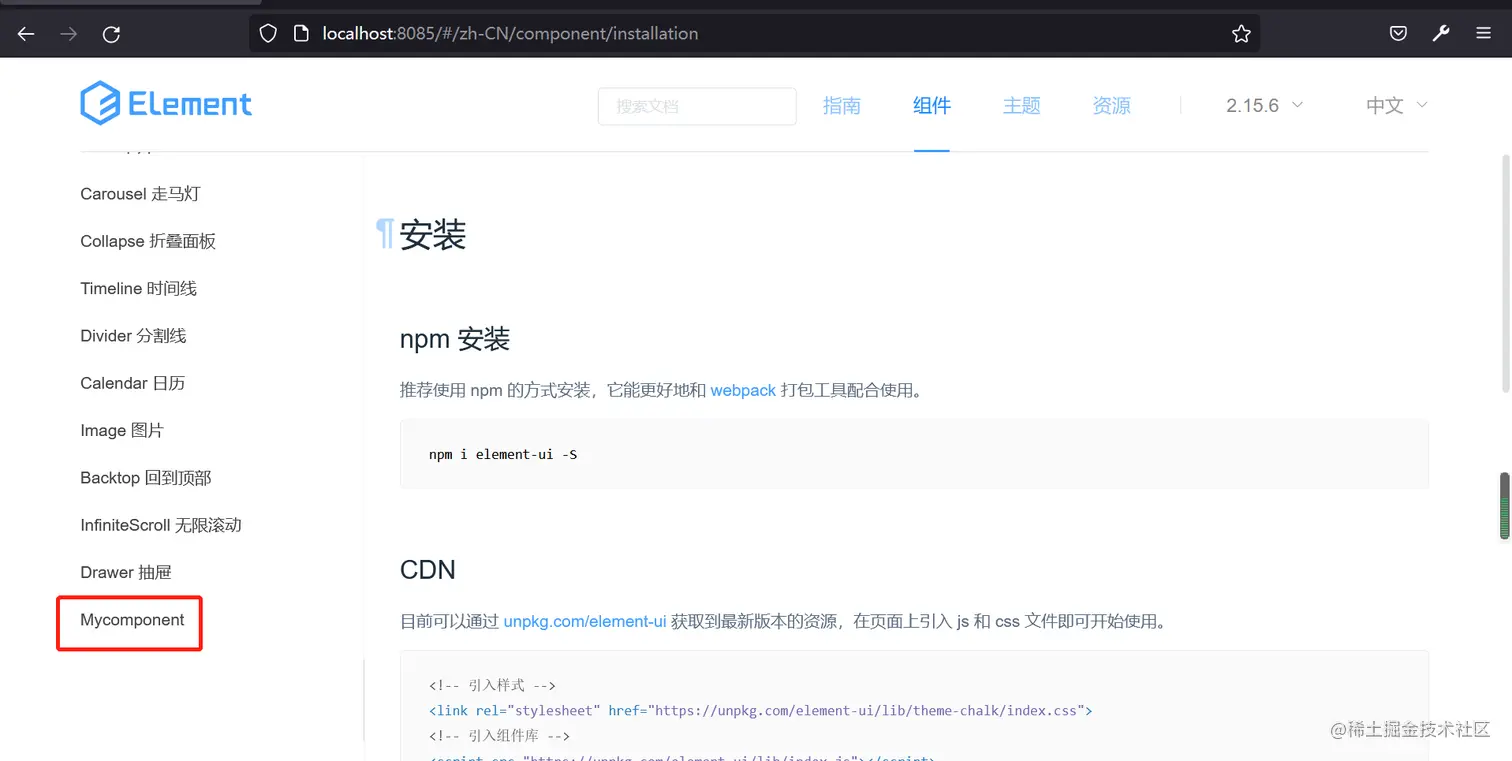Go to Image 图片 sidebar item
The image size is (1512, 761).
point(122,430)
